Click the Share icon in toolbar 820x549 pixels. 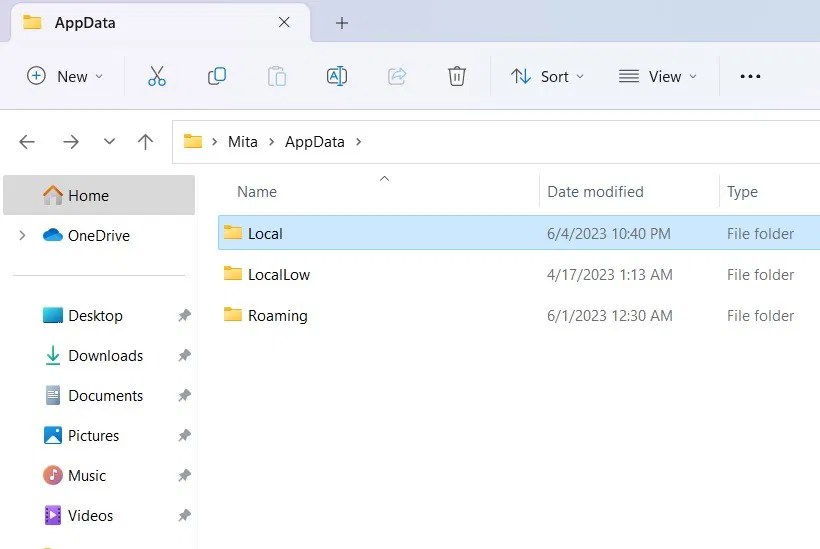click(397, 76)
